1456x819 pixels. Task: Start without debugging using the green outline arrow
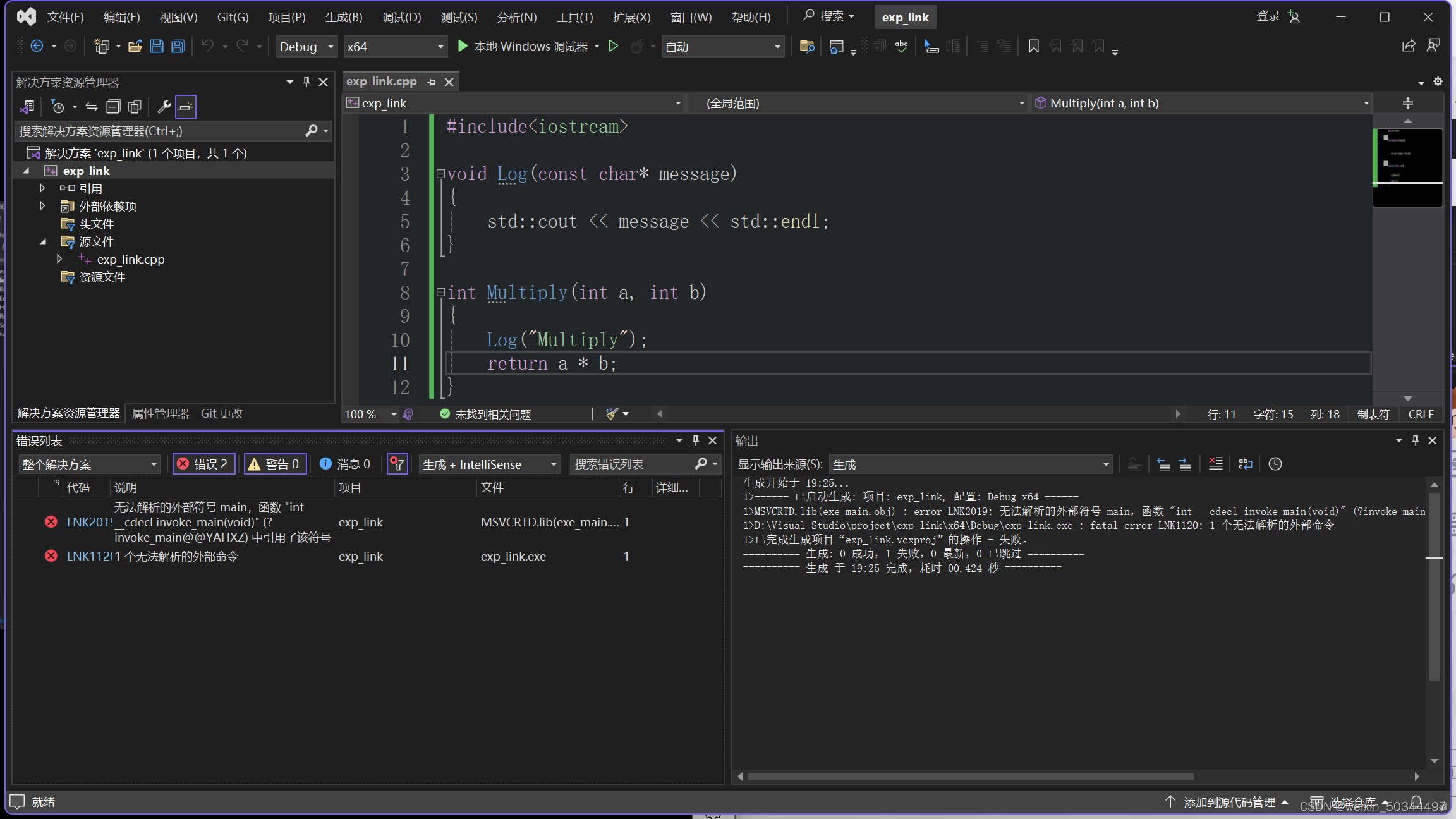(613, 46)
